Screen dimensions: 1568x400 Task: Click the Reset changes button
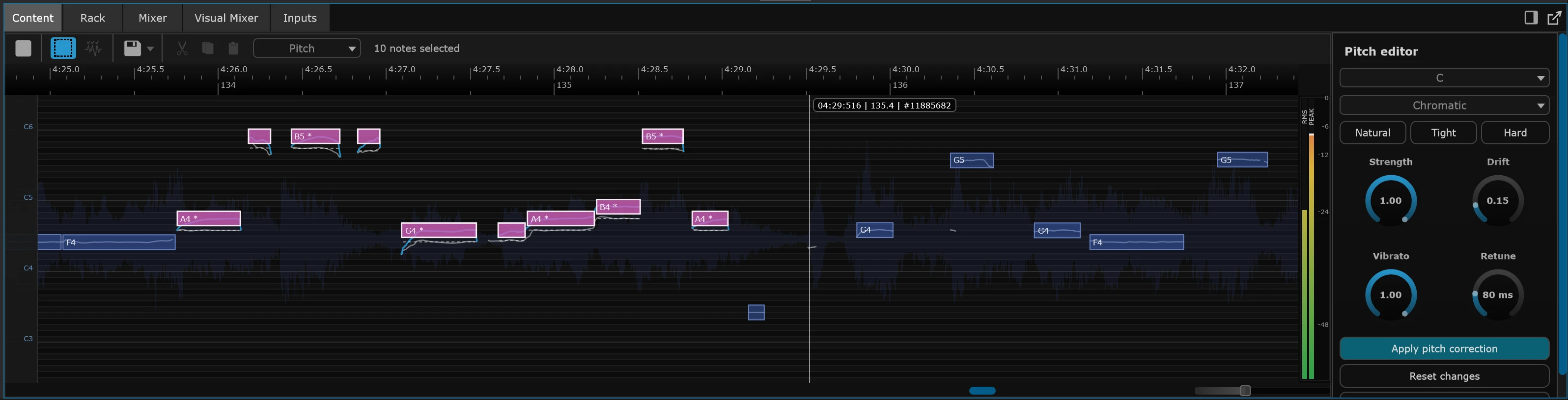1444,375
